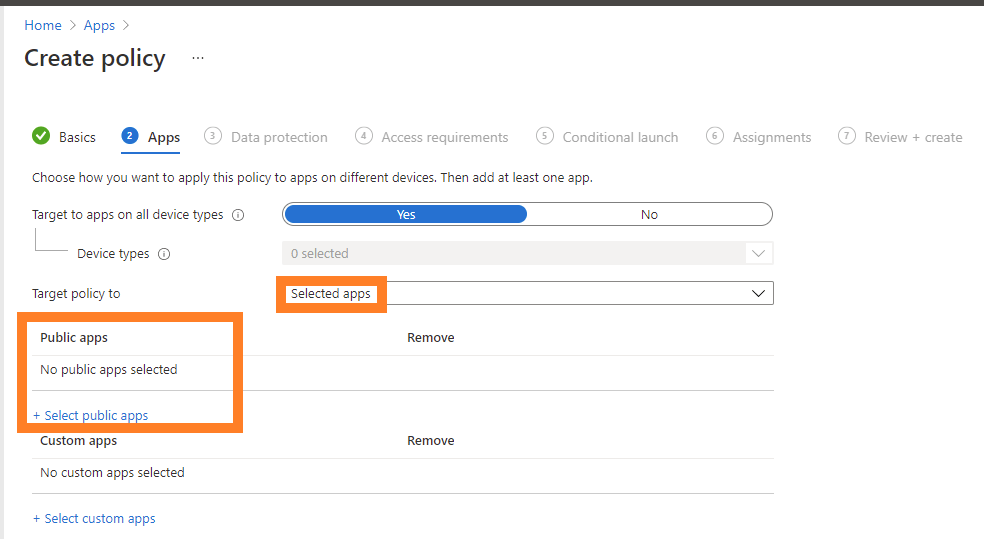Click the step 2 number circle icon

pyautogui.click(x=130, y=136)
